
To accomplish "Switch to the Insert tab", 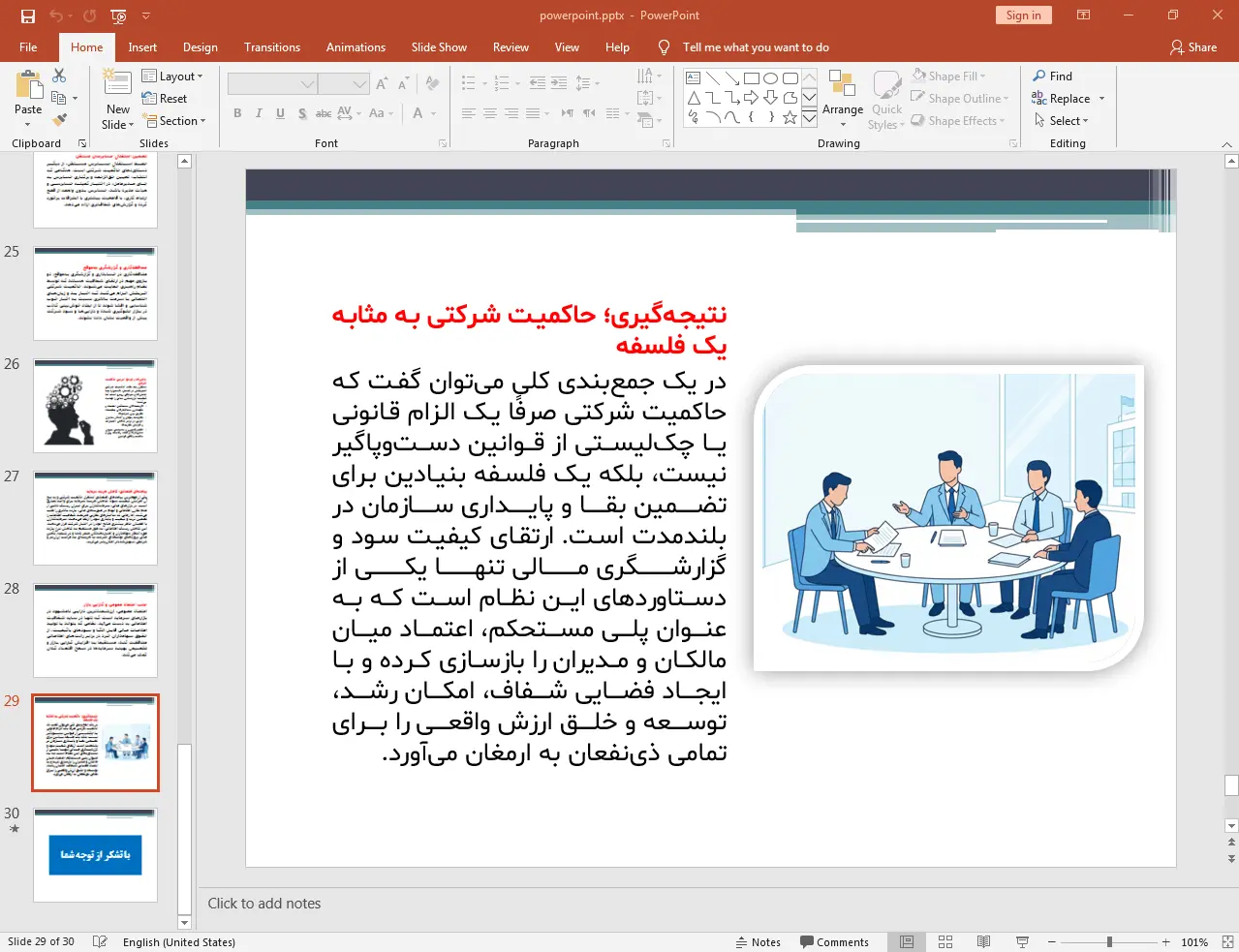I will 142,47.
